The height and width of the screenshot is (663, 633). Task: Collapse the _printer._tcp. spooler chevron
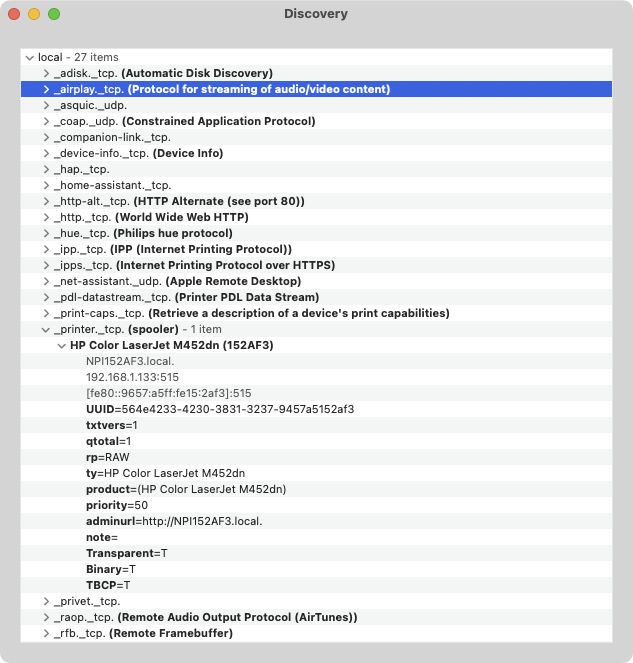point(46,330)
